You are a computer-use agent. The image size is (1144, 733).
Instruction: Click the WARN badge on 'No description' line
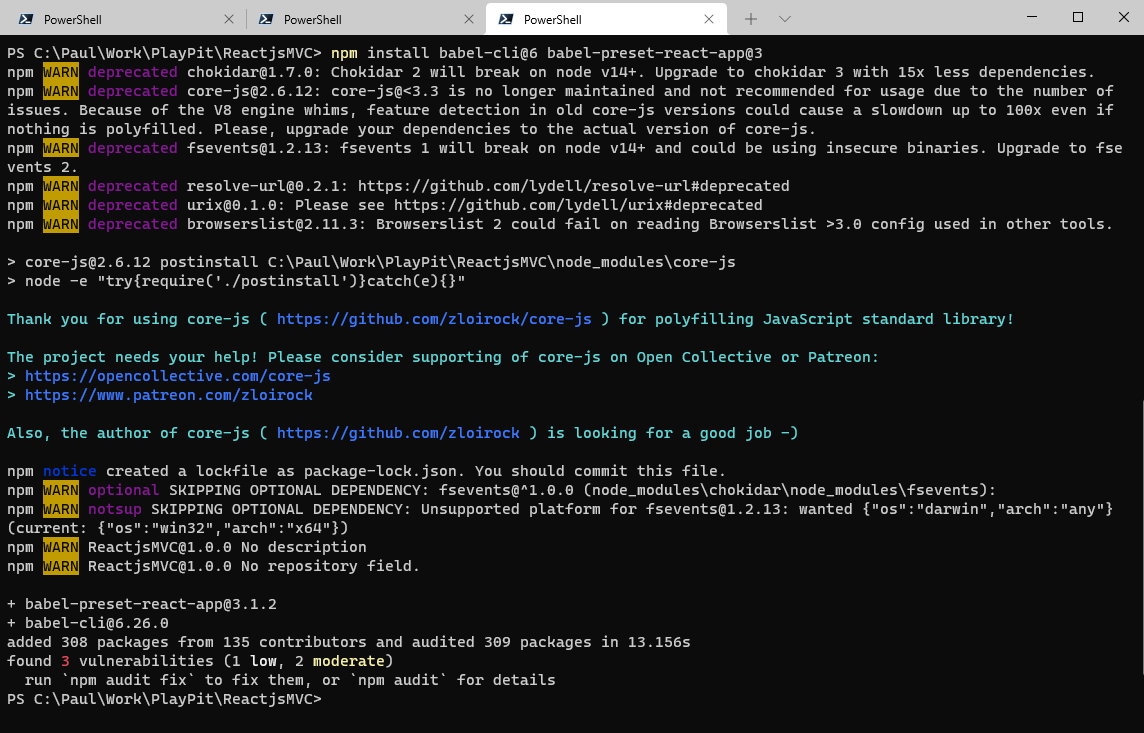coord(61,547)
